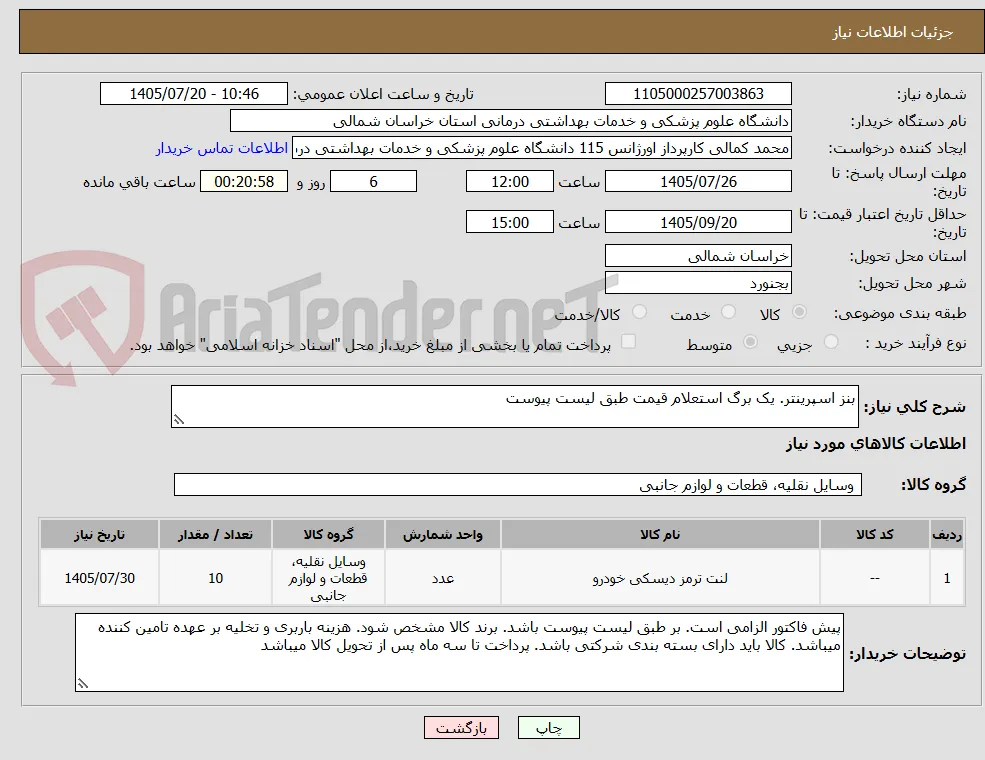Click the گروه کالا column header

(329, 535)
